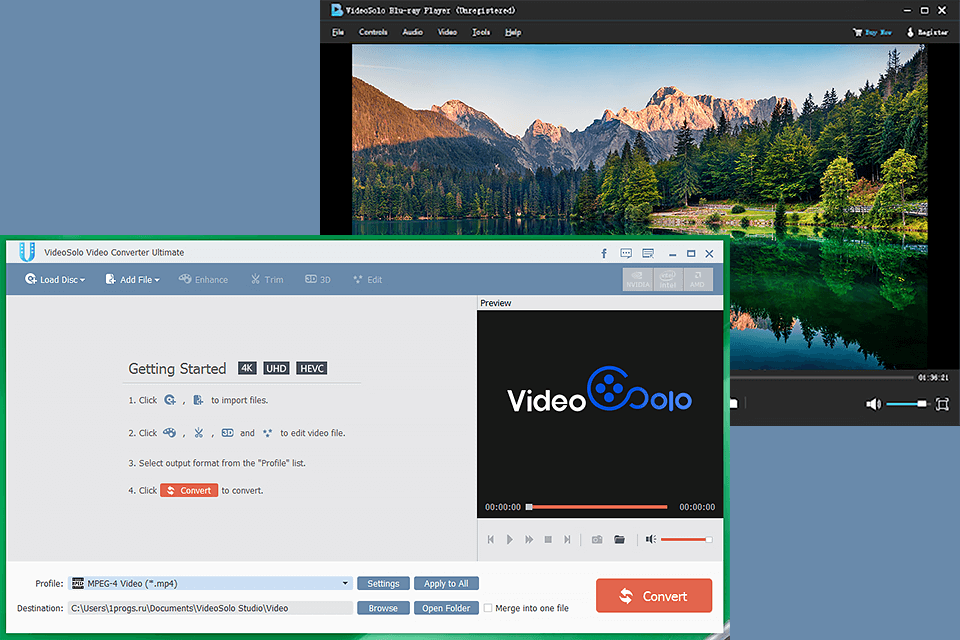
Task: Click Register in Blu-ray Player
Action: point(927,32)
